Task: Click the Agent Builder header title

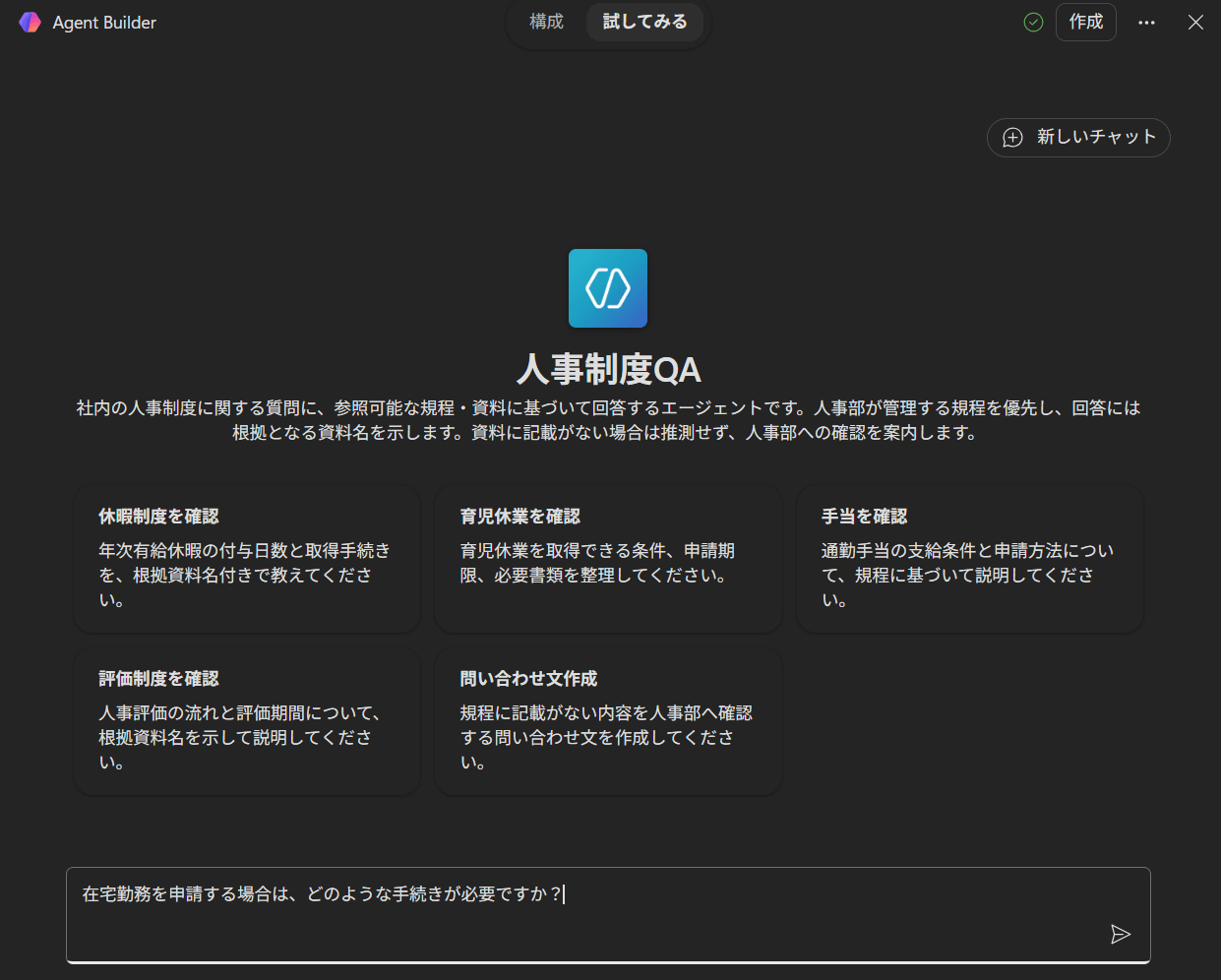Action: coord(104,22)
